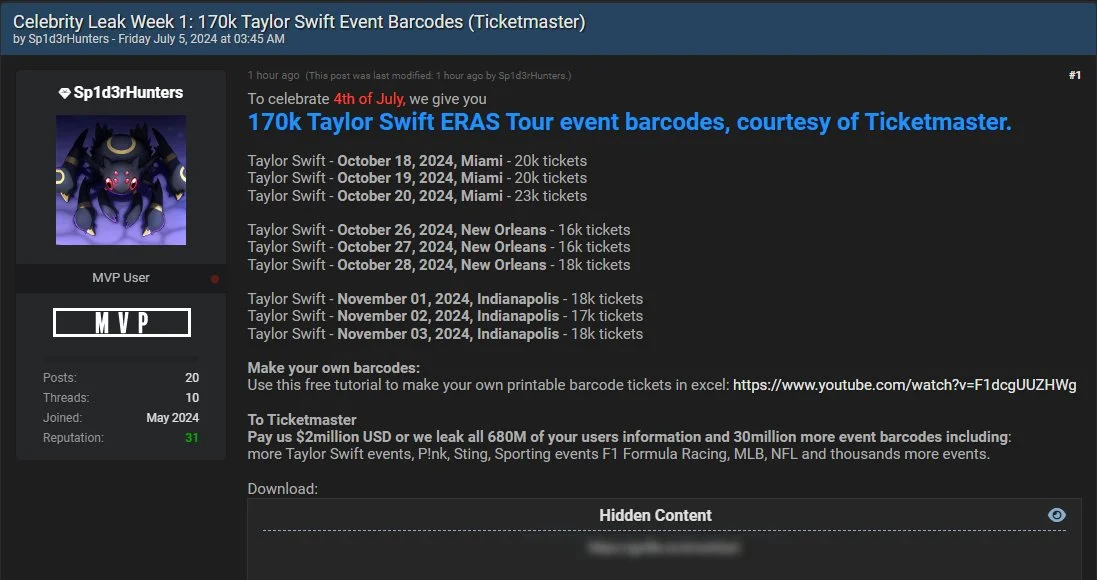
Task: Click the blue 170k ERAS Tour headline
Action: [629, 123]
